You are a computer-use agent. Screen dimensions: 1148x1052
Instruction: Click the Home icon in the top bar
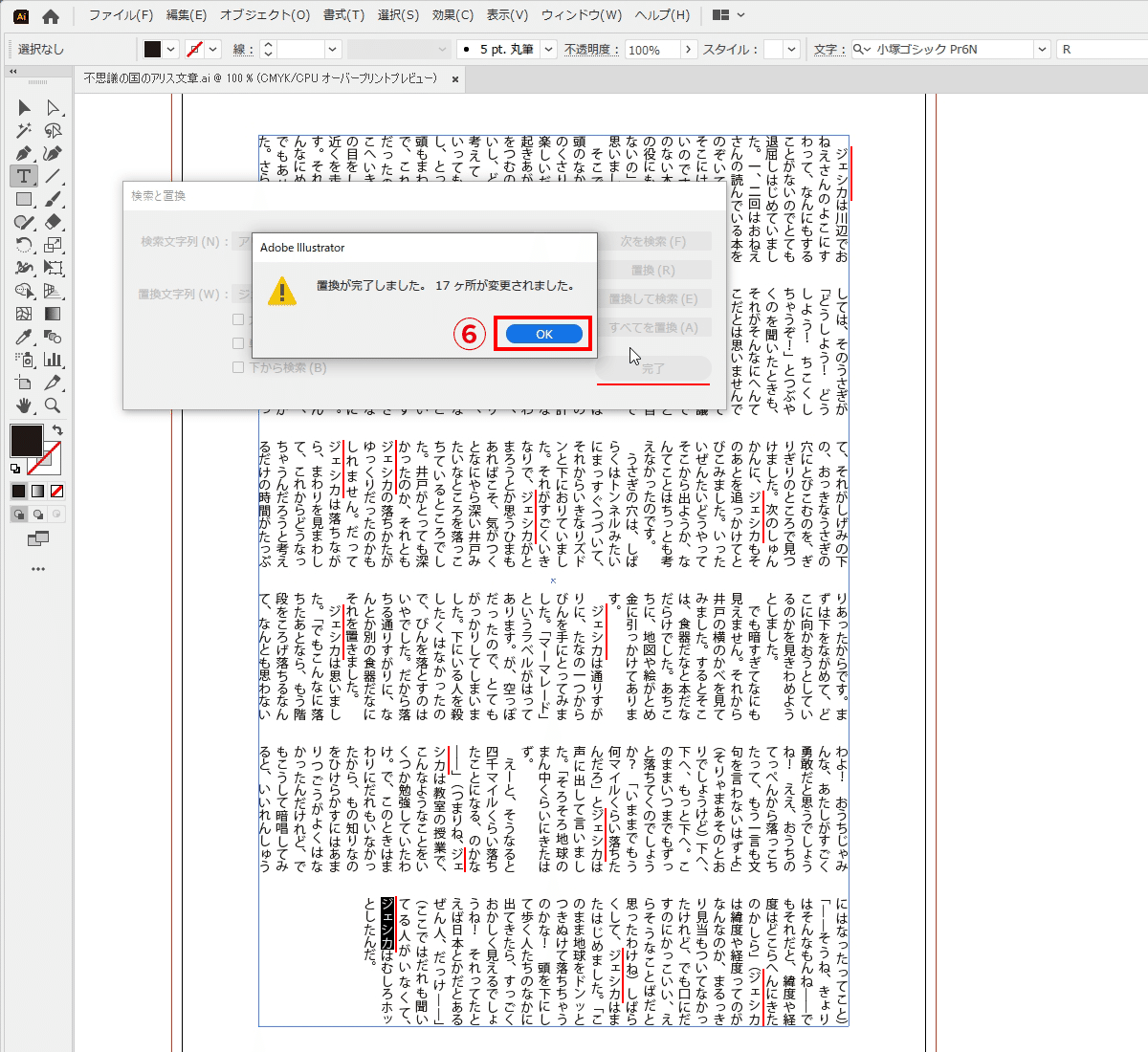[51, 16]
